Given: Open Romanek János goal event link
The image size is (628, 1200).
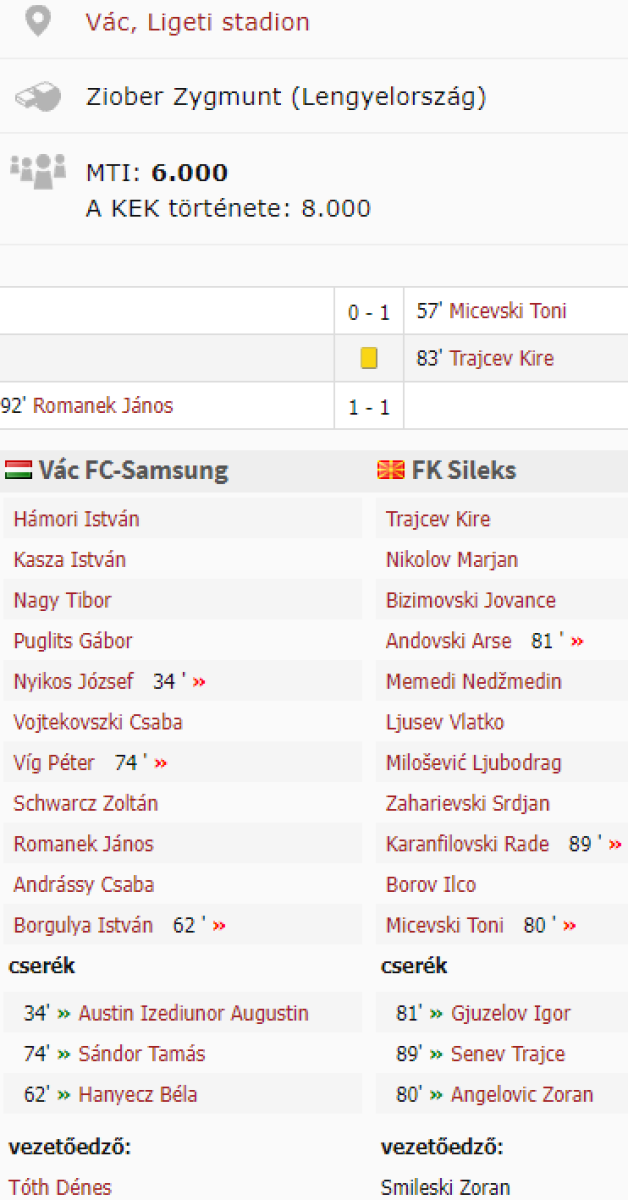Looking at the screenshot, I should pyautogui.click(x=117, y=406).
